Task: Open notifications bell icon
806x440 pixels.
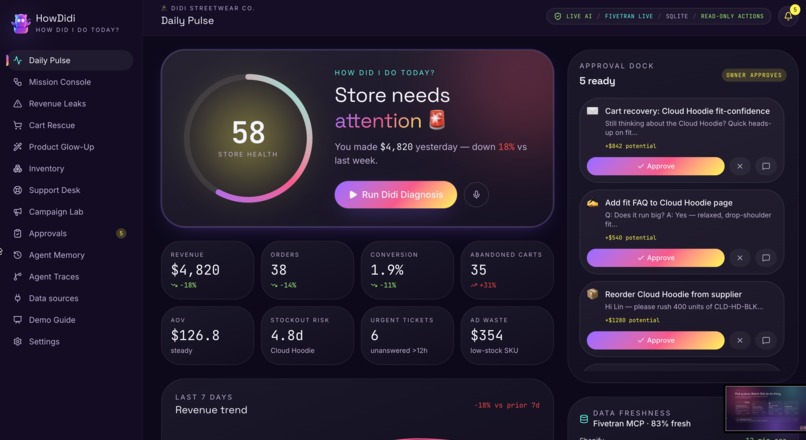Action: pos(788,16)
